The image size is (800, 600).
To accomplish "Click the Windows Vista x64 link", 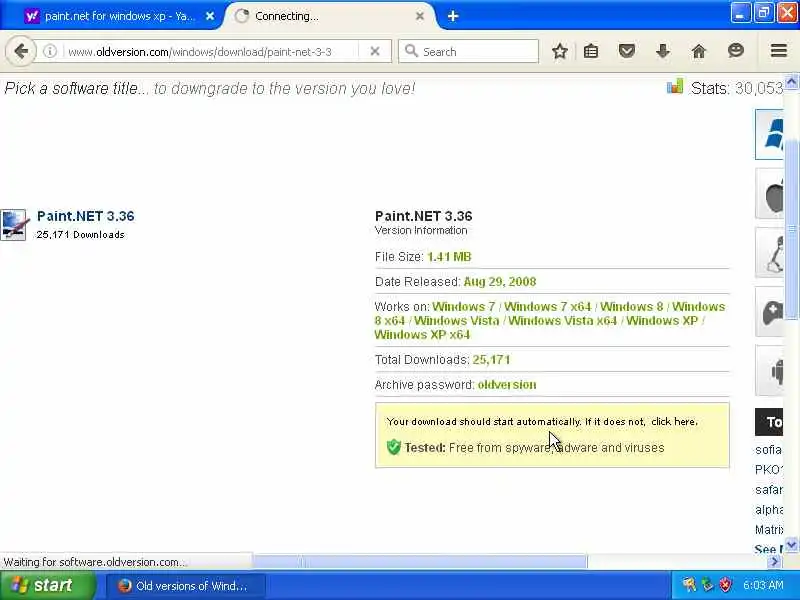I will coord(562,320).
